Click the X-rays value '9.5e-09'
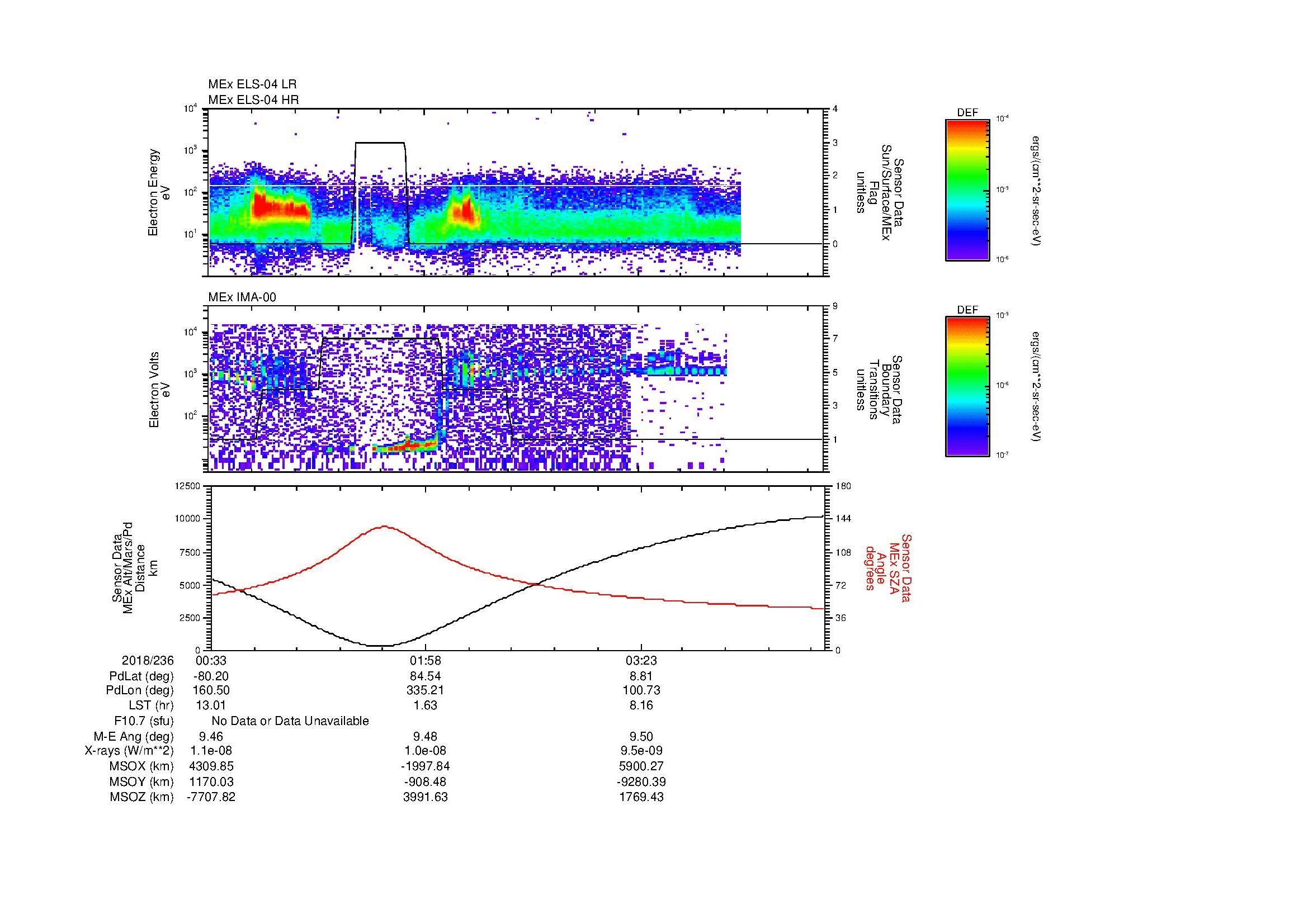 click(x=641, y=751)
